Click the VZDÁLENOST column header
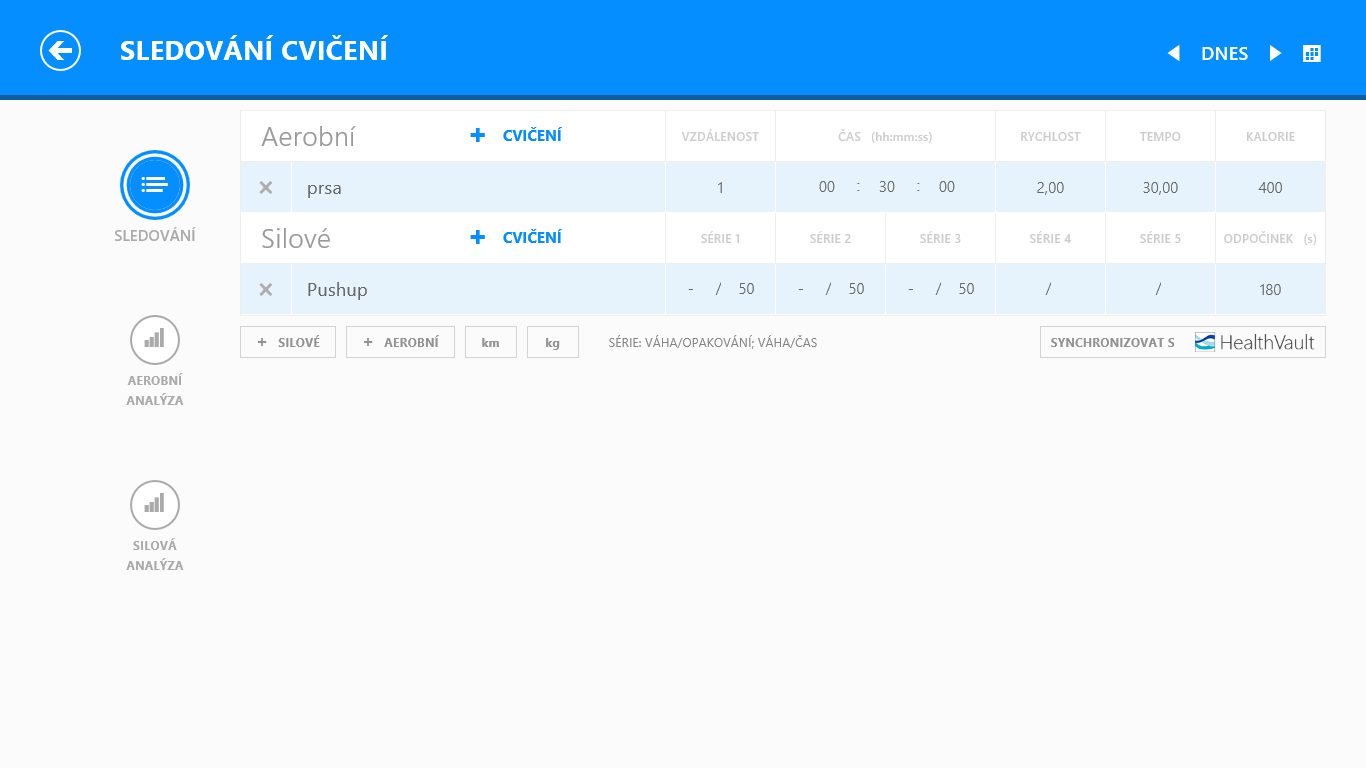The height and width of the screenshot is (768, 1366). 720,136
